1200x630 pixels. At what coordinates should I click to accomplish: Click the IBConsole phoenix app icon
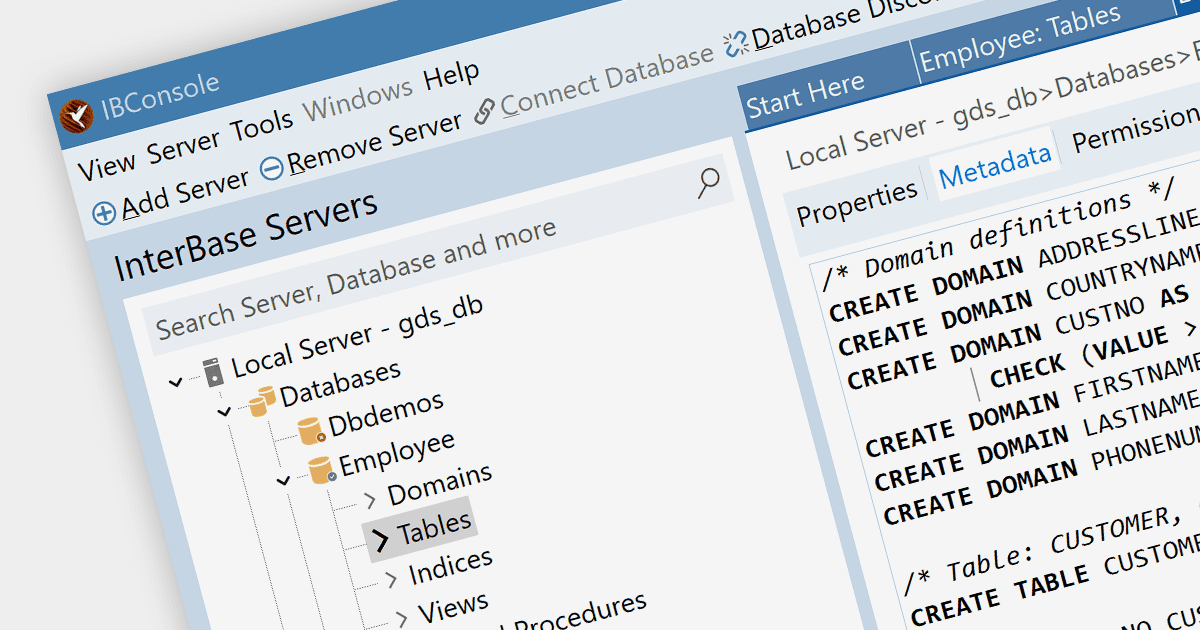[76, 116]
